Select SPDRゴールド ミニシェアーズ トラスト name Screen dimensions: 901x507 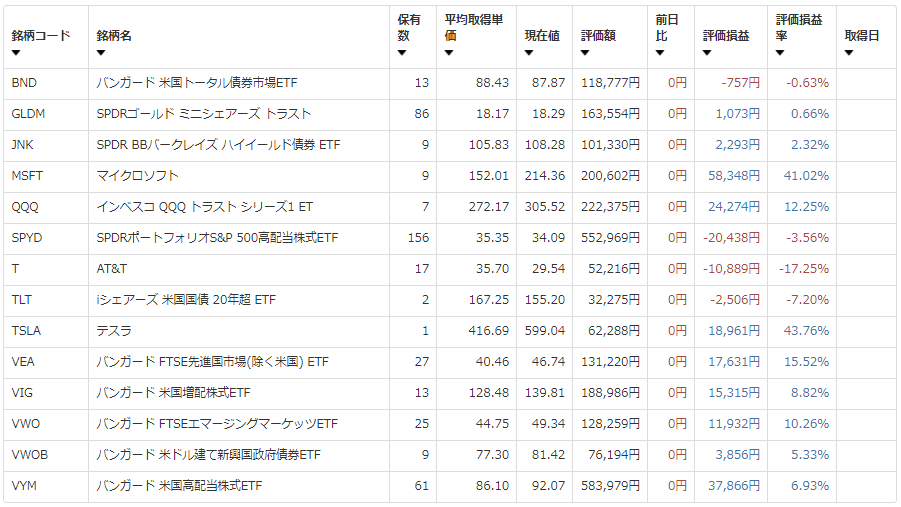click(203, 114)
